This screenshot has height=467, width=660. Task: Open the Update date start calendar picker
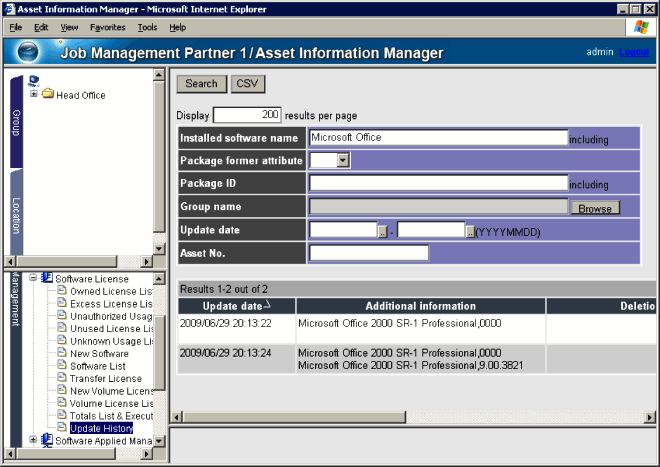pyautogui.click(x=382, y=231)
